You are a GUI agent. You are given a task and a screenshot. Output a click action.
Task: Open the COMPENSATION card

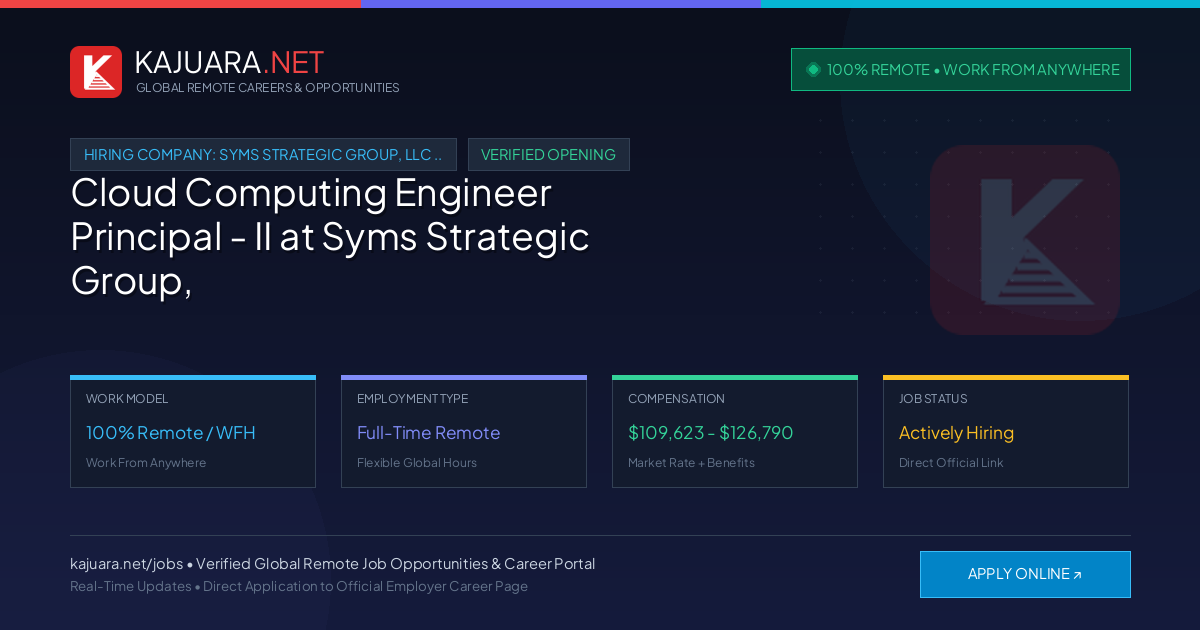pyautogui.click(x=735, y=432)
